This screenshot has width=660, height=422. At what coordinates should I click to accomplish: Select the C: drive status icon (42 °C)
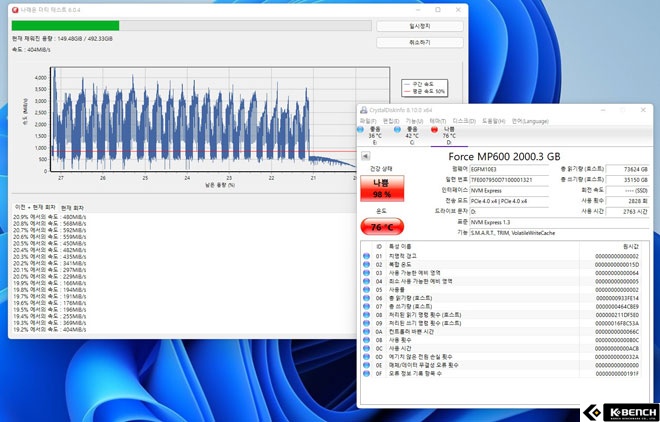tap(397, 130)
